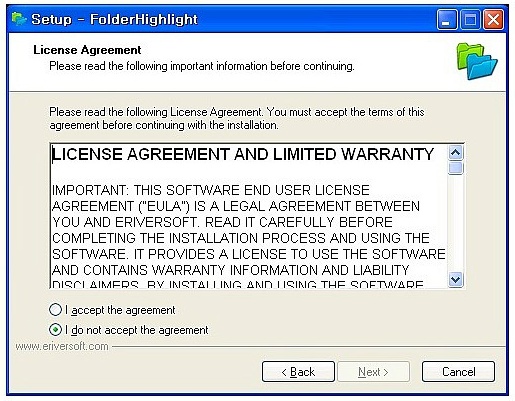Click the FolderHighlight setup icon in title bar
The height and width of the screenshot is (401, 515).
click(19, 19)
